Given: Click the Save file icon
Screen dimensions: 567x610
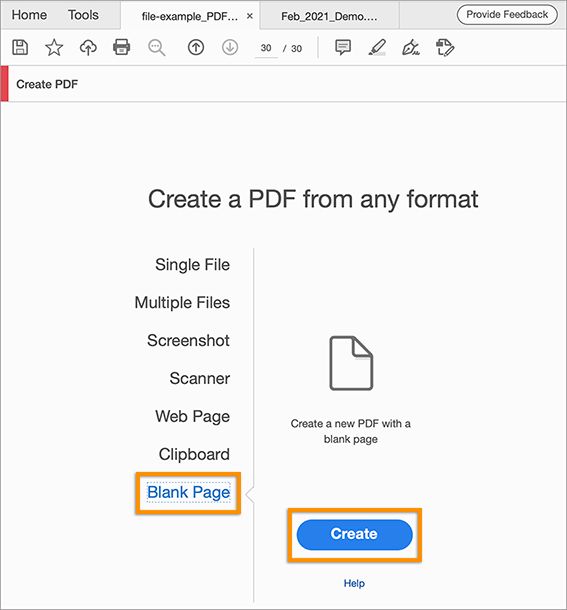Looking at the screenshot, I should pyautogui.click(x=20, y=47).
